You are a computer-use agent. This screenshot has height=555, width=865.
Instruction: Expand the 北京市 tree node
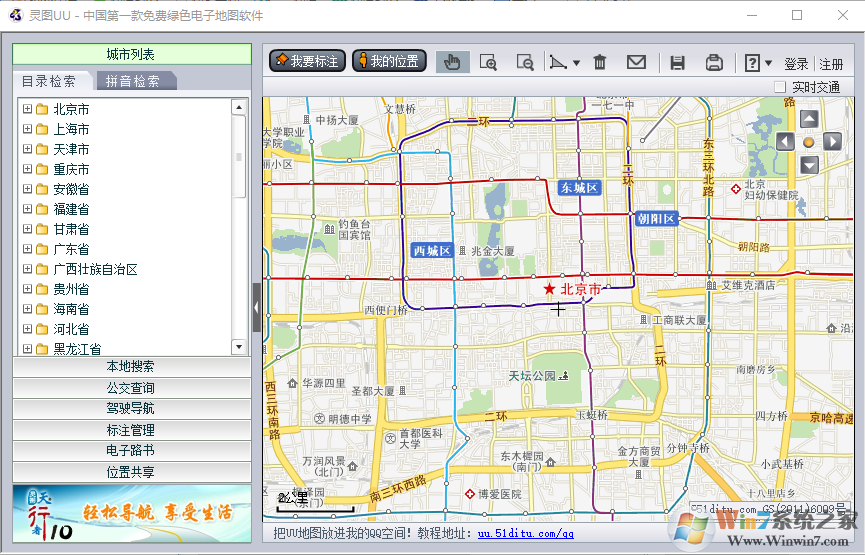27,109
